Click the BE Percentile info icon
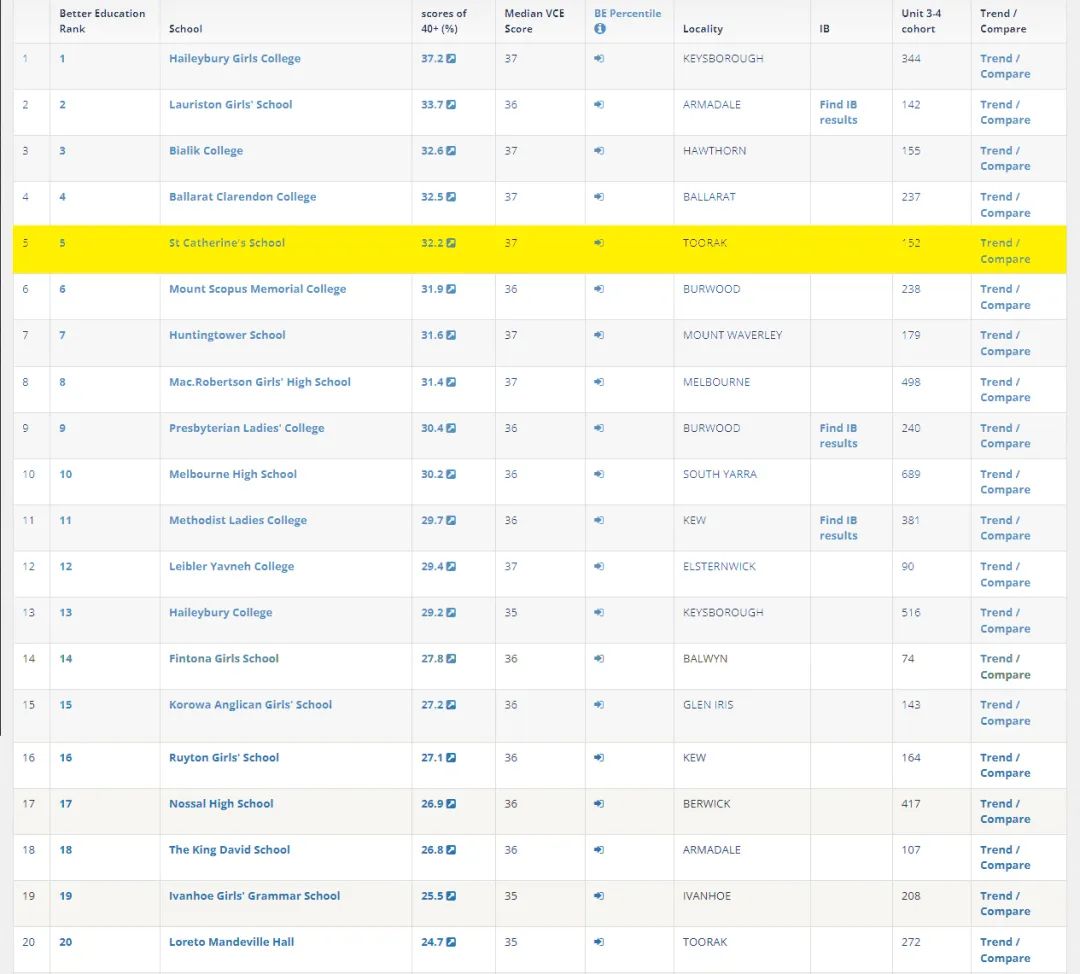Image resolution: width=1080 pixels, height=974 pixels. (599, 29)
